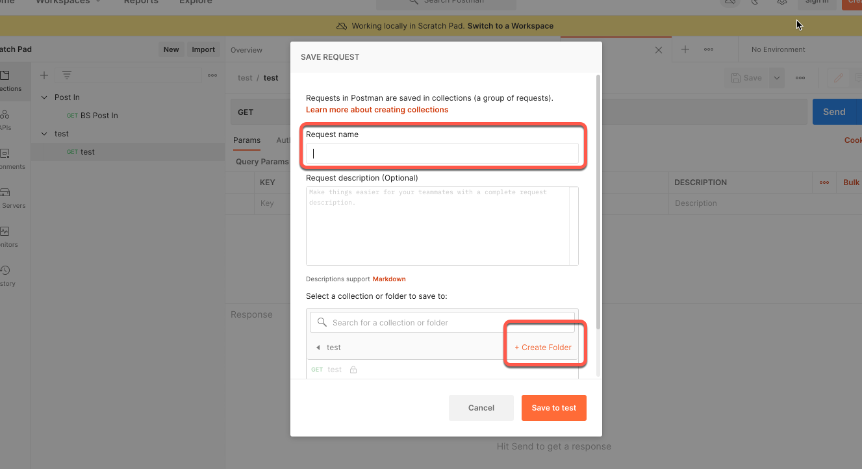
Task: Open the Environments sidebar icon
Action: click(x=5, y=155)
